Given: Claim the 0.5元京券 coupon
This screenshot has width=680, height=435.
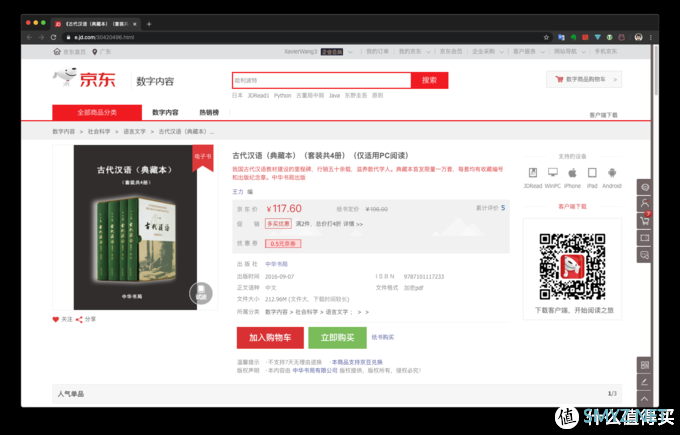Looking at the screenshot, I should (283, 244).
